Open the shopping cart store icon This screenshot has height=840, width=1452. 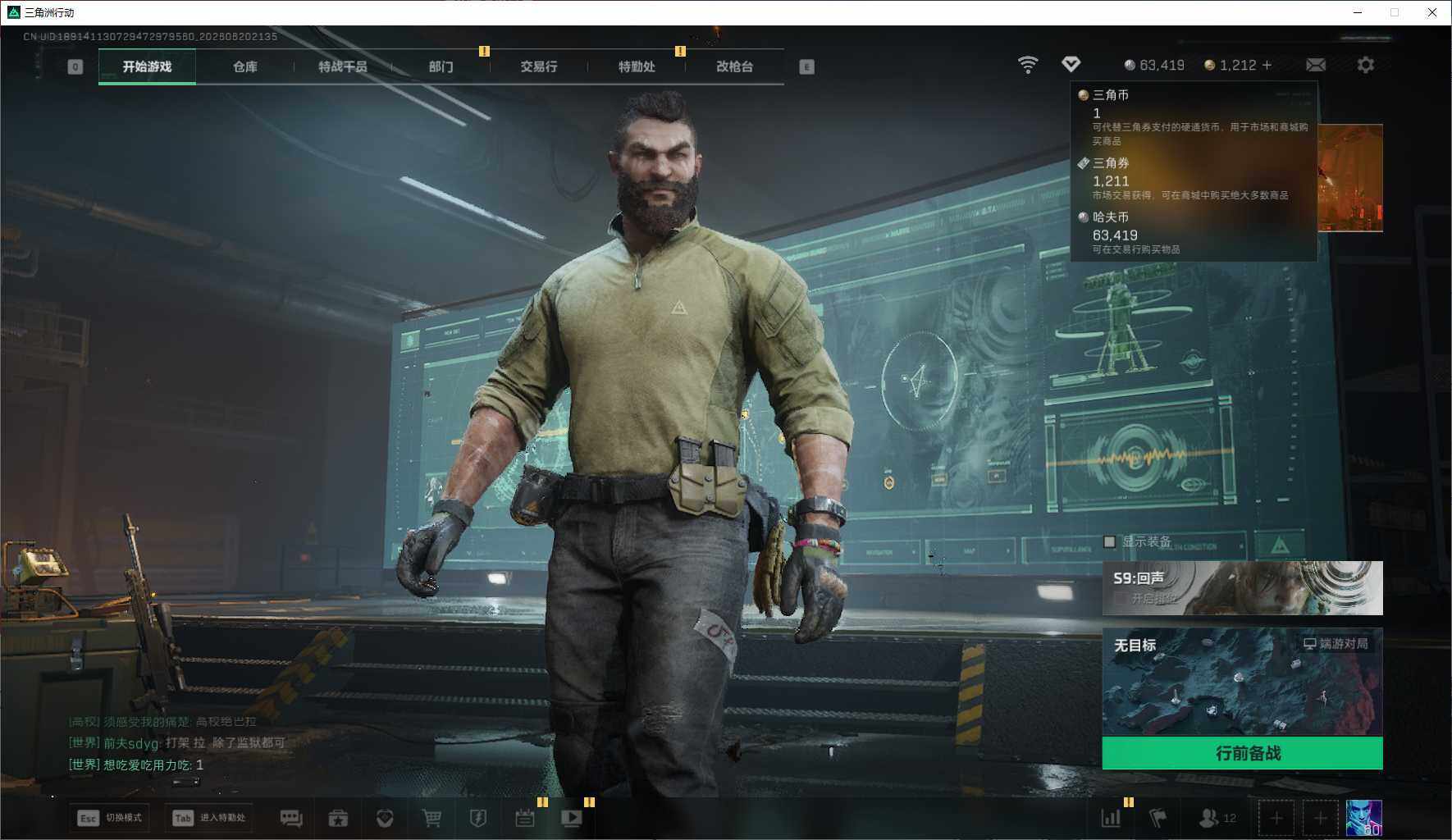coord(431,818)
